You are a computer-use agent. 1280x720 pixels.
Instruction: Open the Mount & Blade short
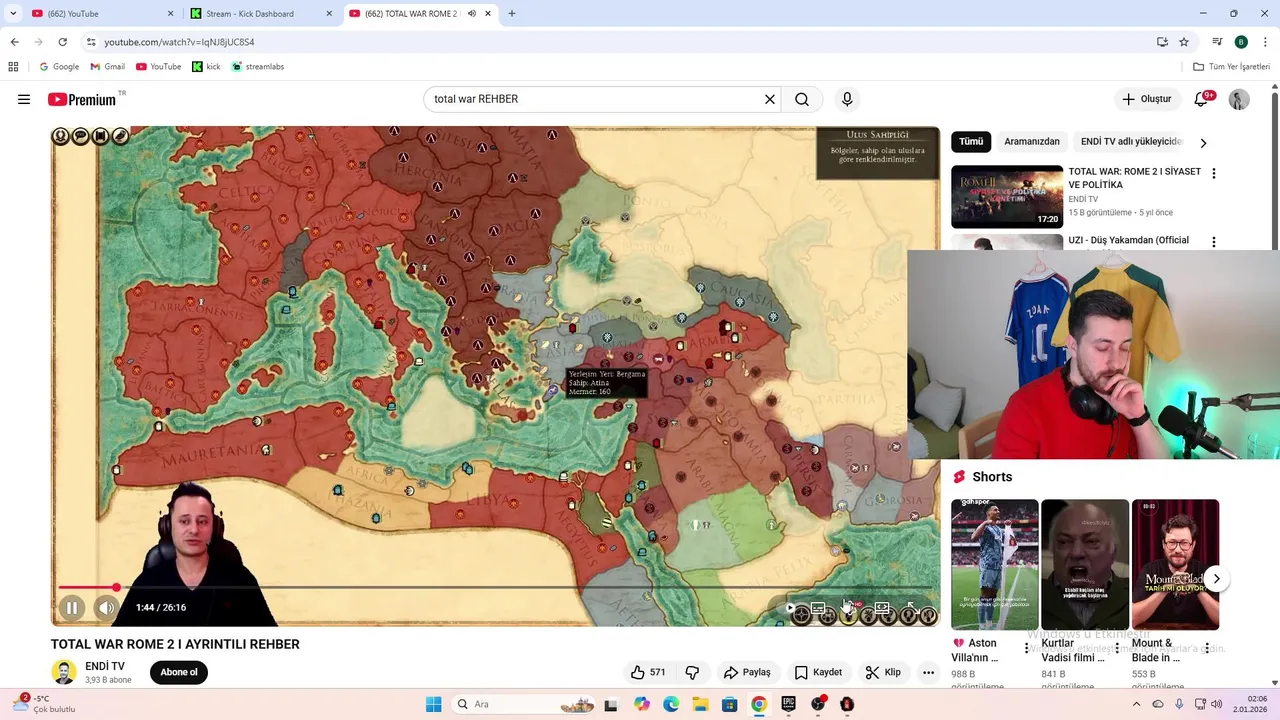coord(1175,564)
